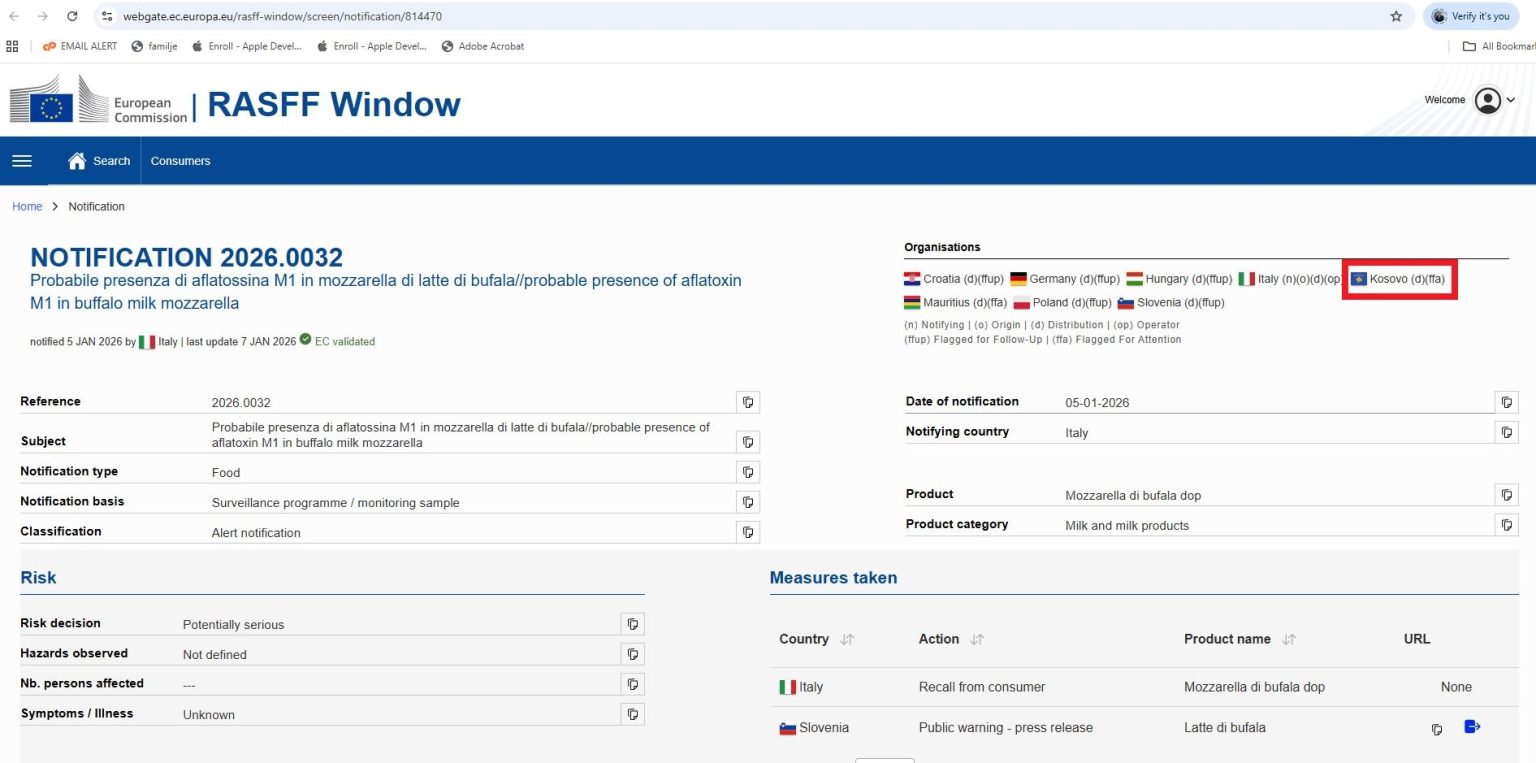Copy the Reference value 2026.0032
The width and height of the screenshot is (1536, 763).
click(x=747, y=402)
